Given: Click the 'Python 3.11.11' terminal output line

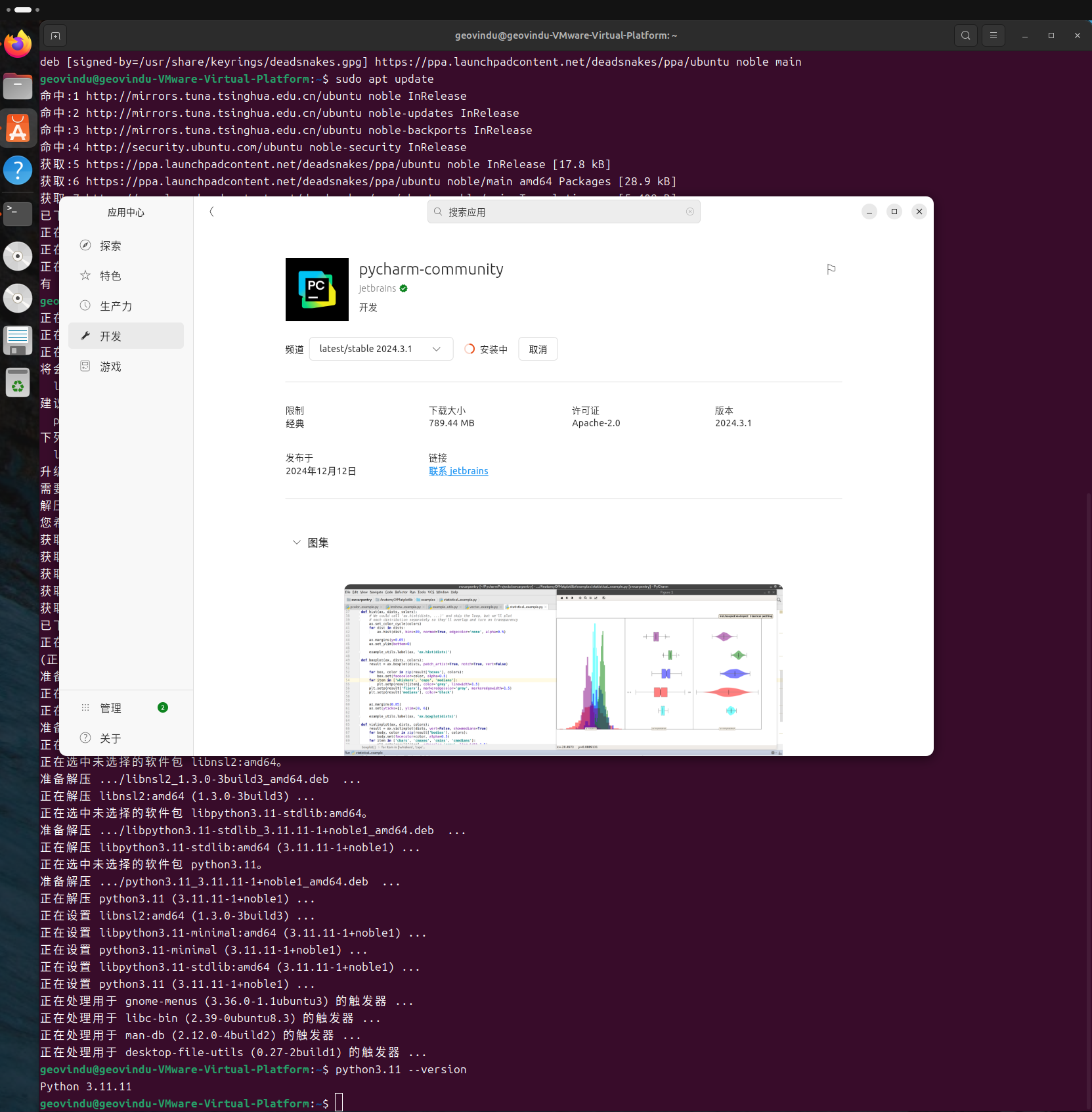Looking at the screenshot, I should tap(86, 1086).
